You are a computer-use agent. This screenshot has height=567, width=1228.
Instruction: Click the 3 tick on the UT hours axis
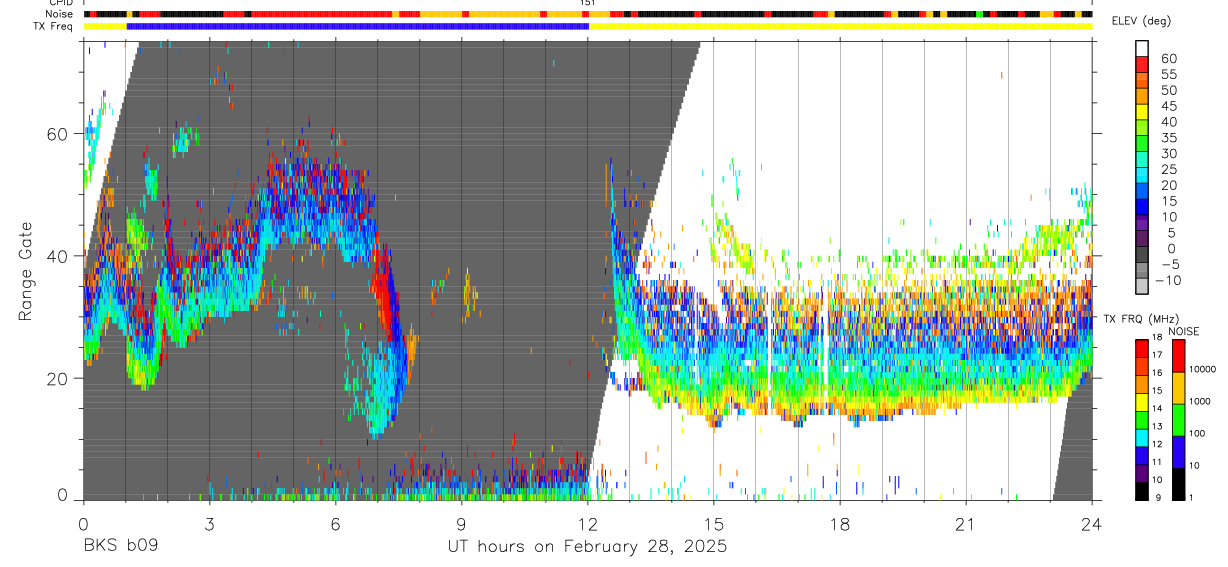[x=209, y=524]
